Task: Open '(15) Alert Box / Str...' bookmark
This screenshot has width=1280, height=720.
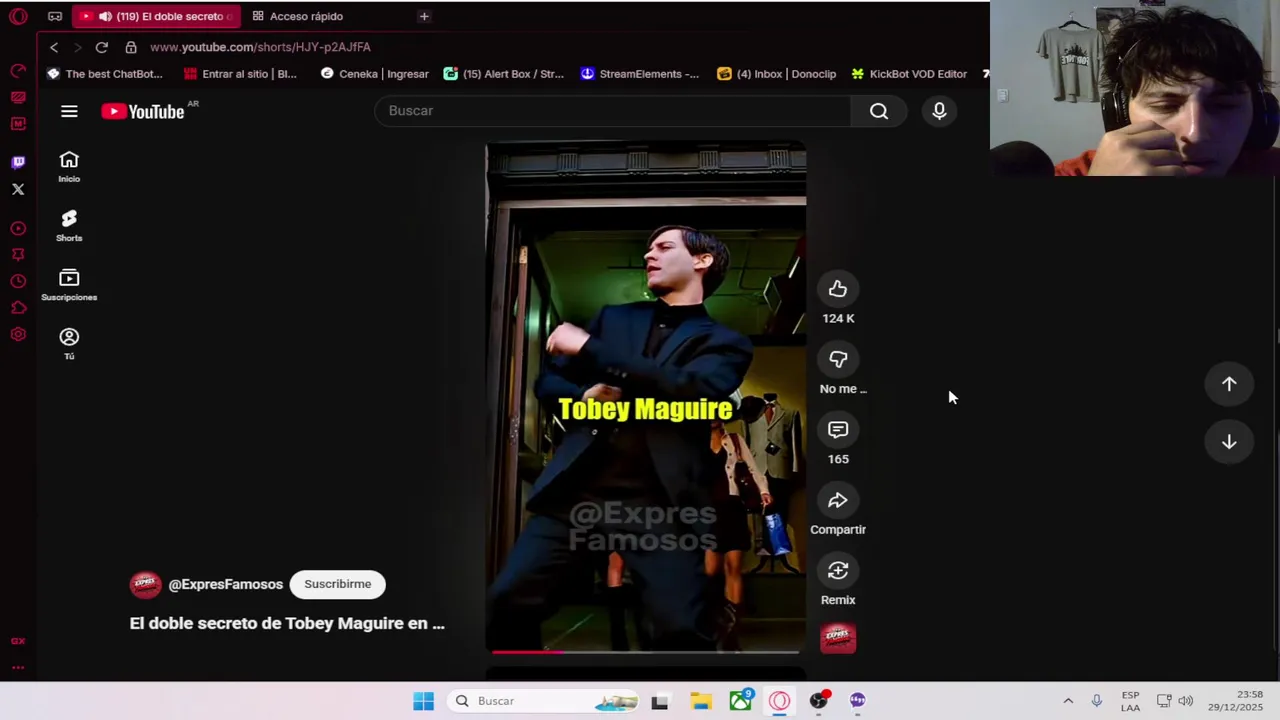Action: (x=504, y=74)
